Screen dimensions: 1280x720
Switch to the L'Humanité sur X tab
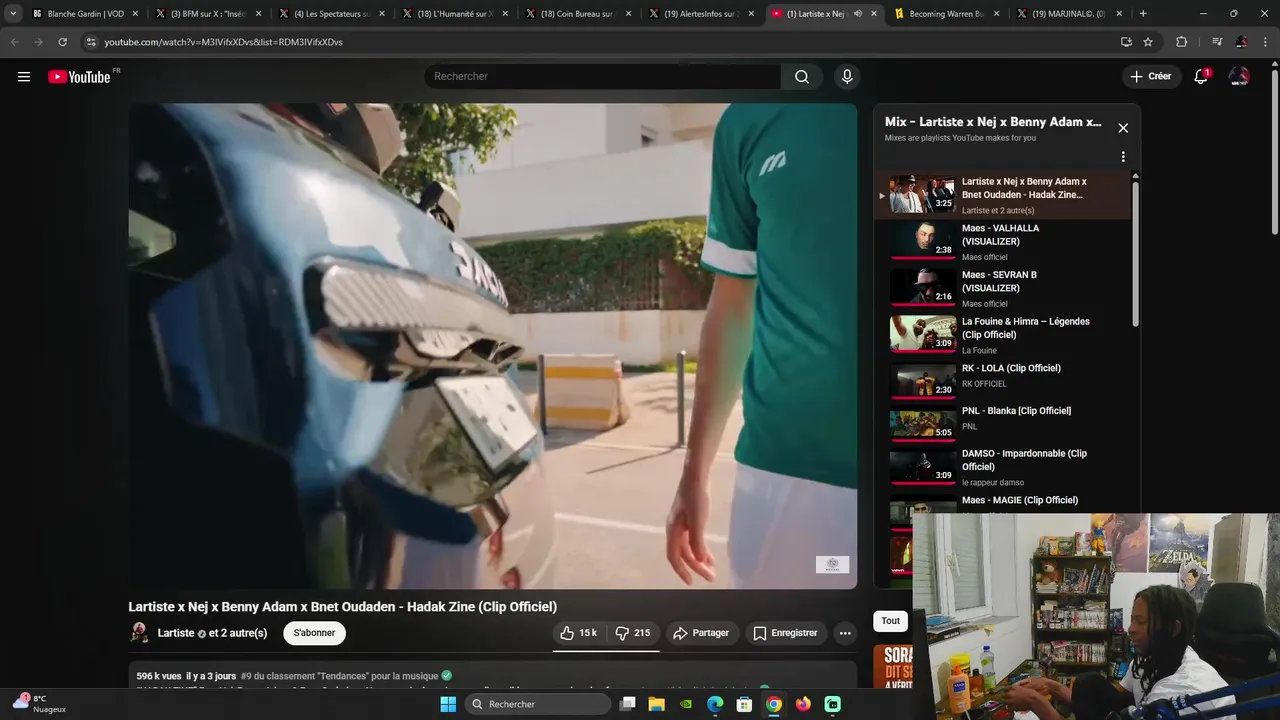point(455,14)
